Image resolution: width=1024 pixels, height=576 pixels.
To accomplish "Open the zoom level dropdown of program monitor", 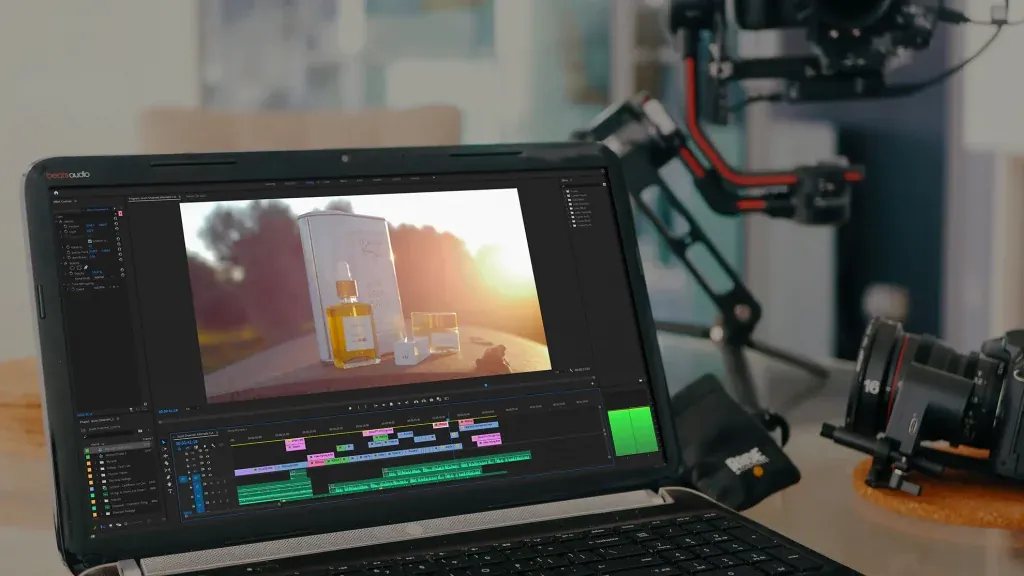I will click(193, 408).
